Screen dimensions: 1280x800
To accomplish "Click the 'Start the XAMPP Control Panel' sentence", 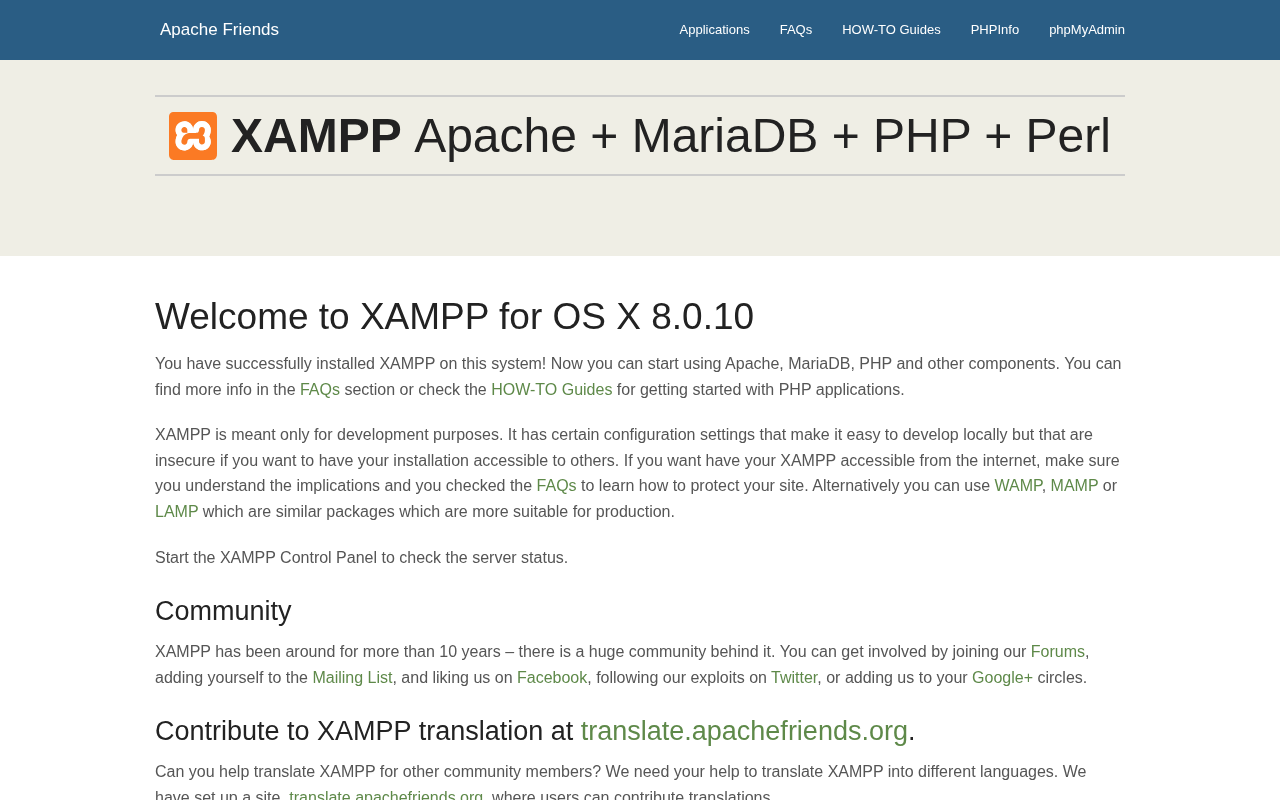I will pyautogui.click(x=361, y=558).
